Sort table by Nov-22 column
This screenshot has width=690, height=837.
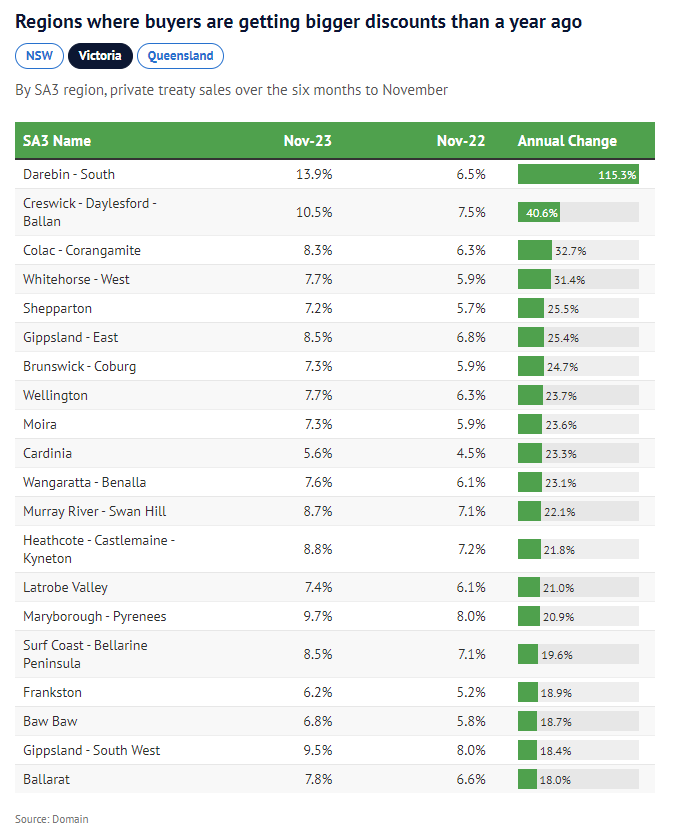[461, 141]
